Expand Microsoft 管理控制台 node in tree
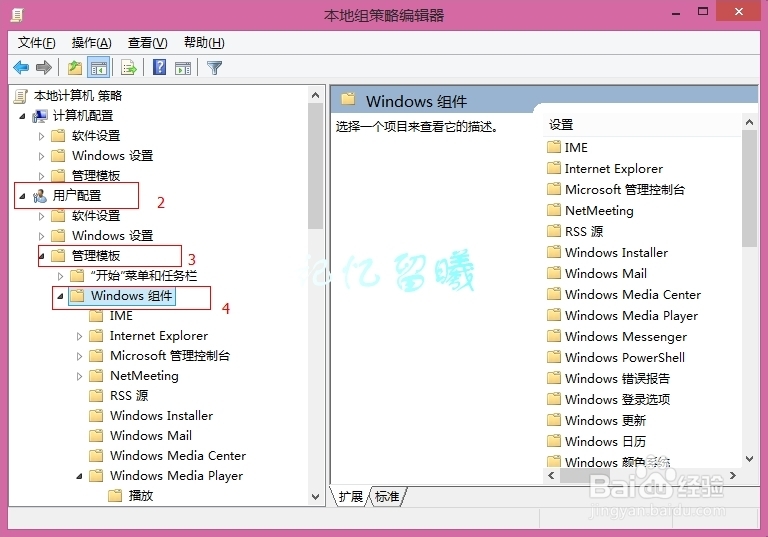The width and height of the screenshot is (768, 537). tap(79, 356)
